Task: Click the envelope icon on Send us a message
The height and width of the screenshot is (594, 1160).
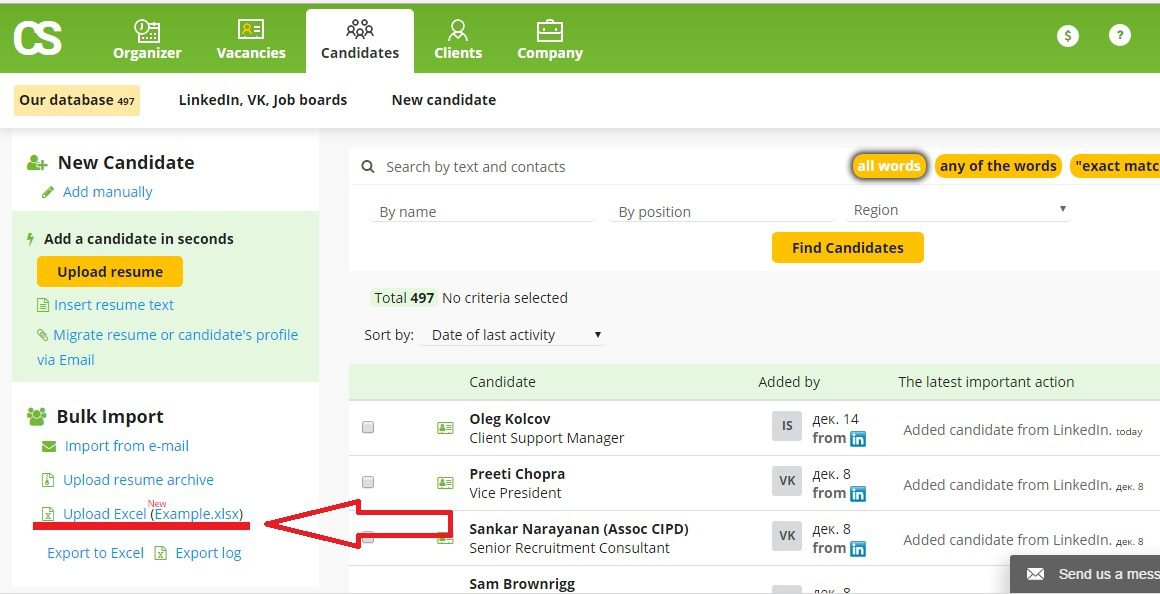Action: (1036, 574)
